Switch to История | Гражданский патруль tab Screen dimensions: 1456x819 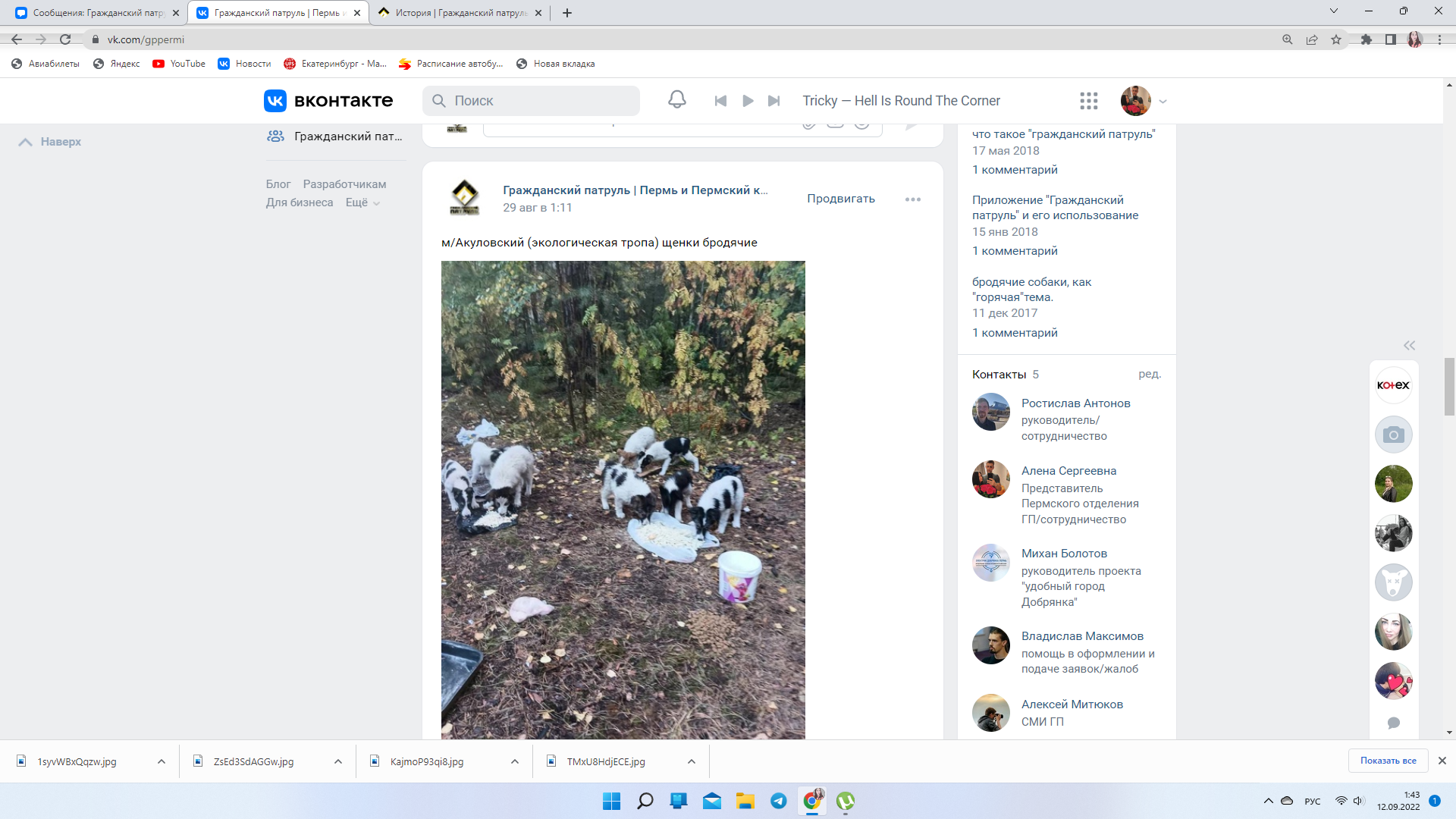click(460, 13)
